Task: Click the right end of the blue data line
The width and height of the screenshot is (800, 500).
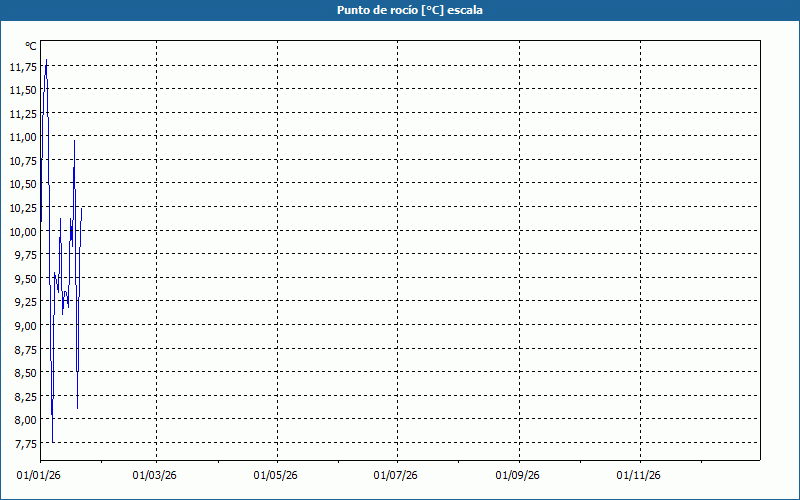Action: (x=81, y=208)
